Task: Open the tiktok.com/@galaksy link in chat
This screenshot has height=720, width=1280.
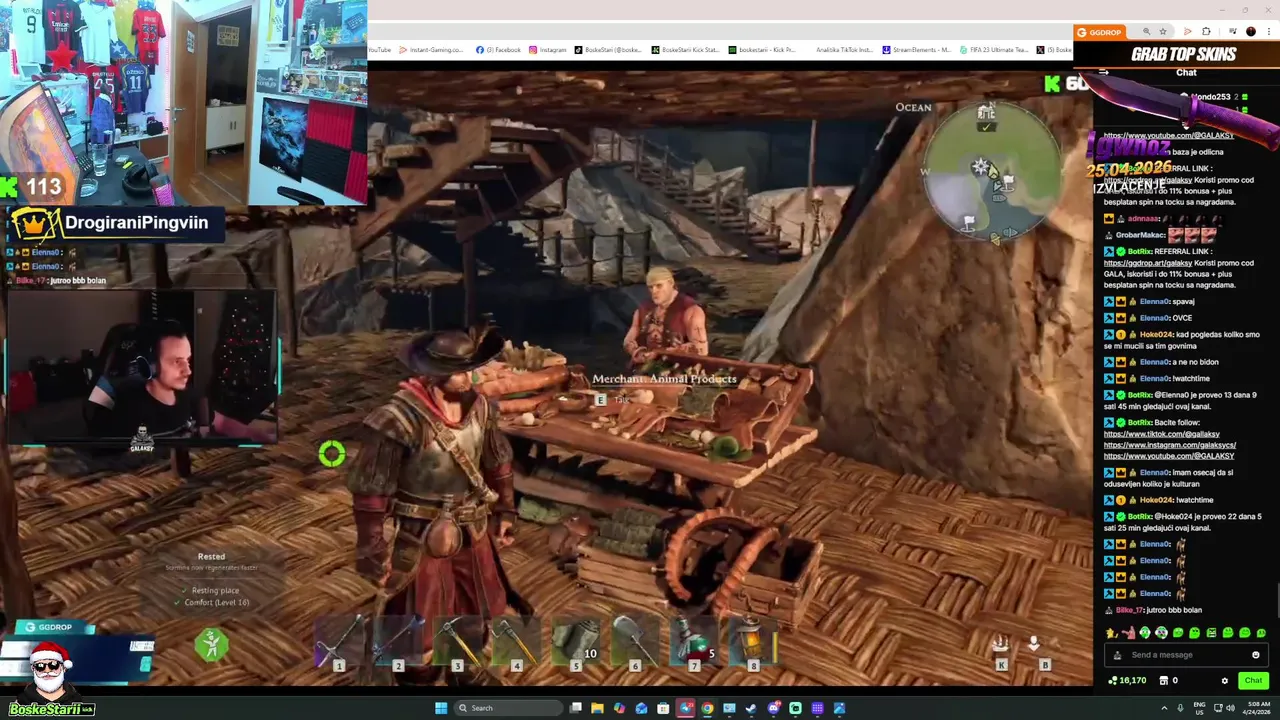Action: point(1162,434)
